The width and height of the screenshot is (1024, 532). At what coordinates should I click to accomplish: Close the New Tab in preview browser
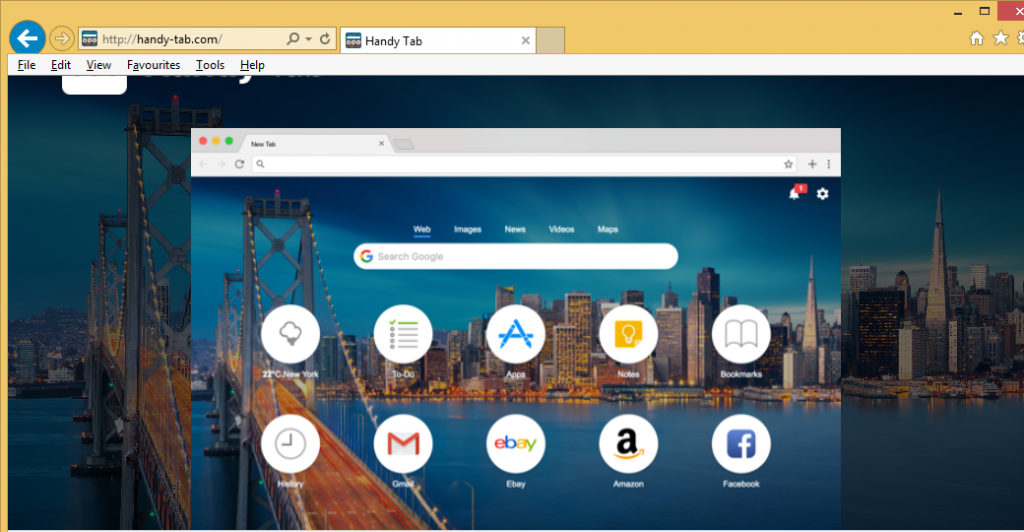click(381, 144)
